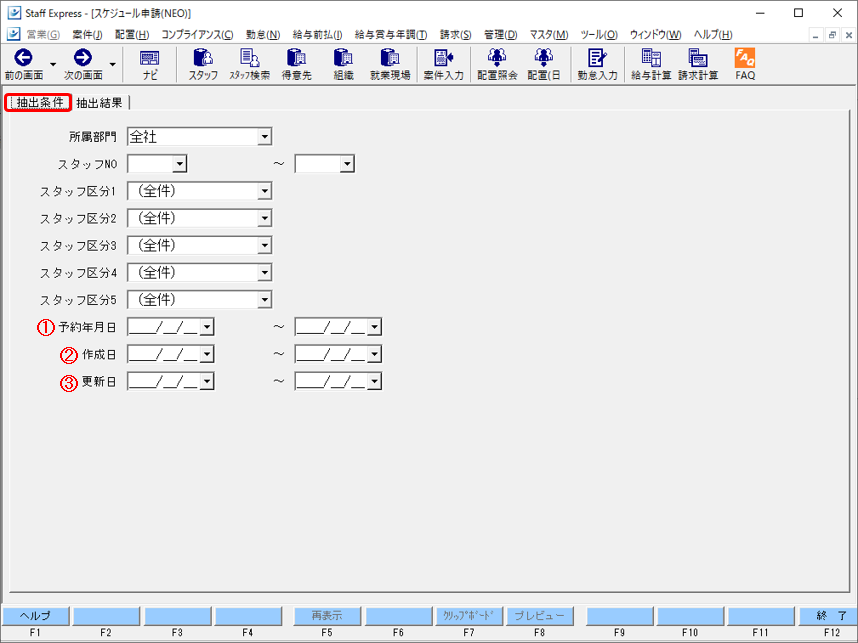The image size is (858, 643).
Task: Open the 請求計算 toolbar icon
Action: (x=698, y=57)
